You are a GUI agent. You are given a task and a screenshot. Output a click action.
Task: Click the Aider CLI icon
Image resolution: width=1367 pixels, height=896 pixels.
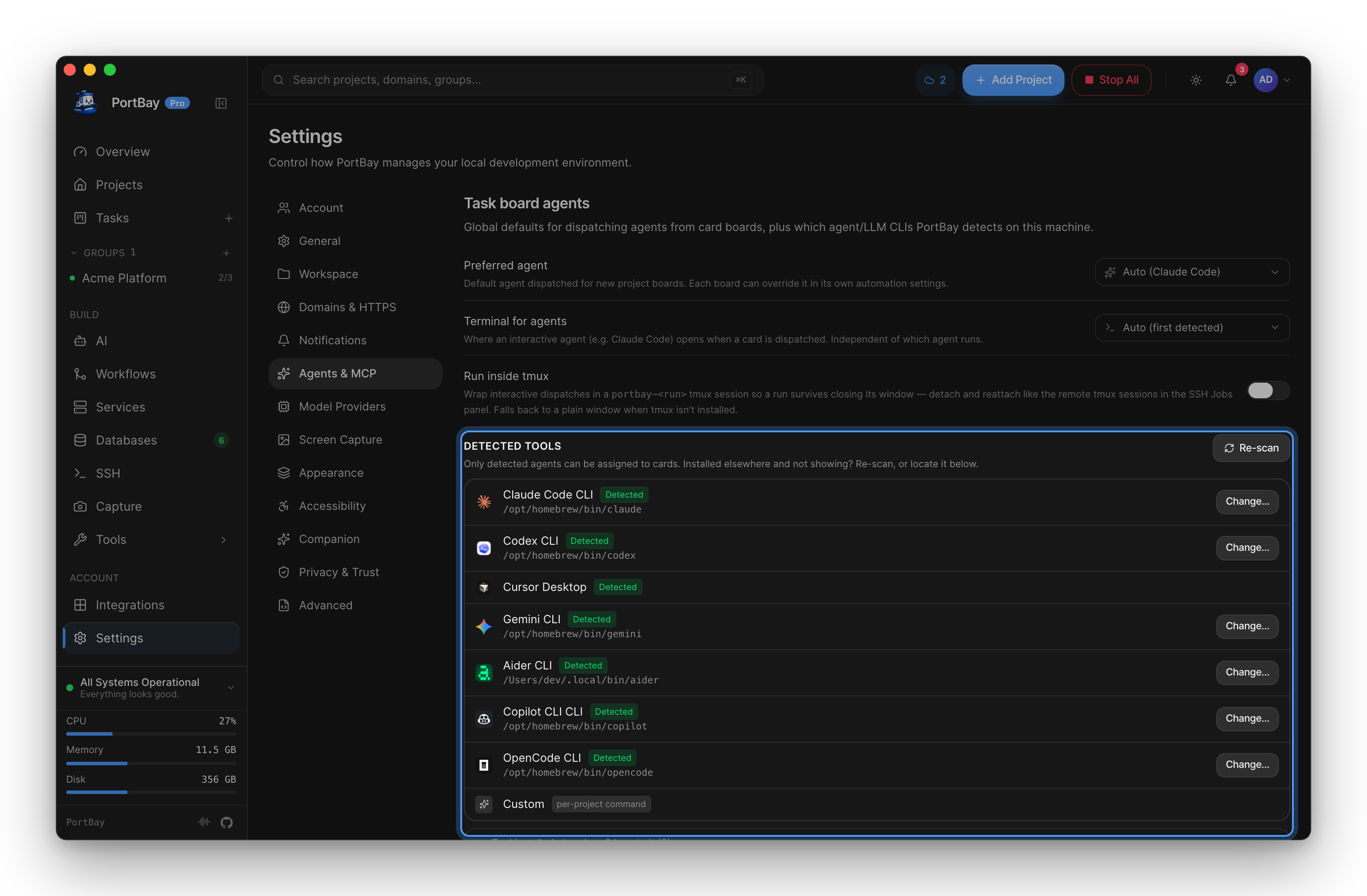[484, 672]
